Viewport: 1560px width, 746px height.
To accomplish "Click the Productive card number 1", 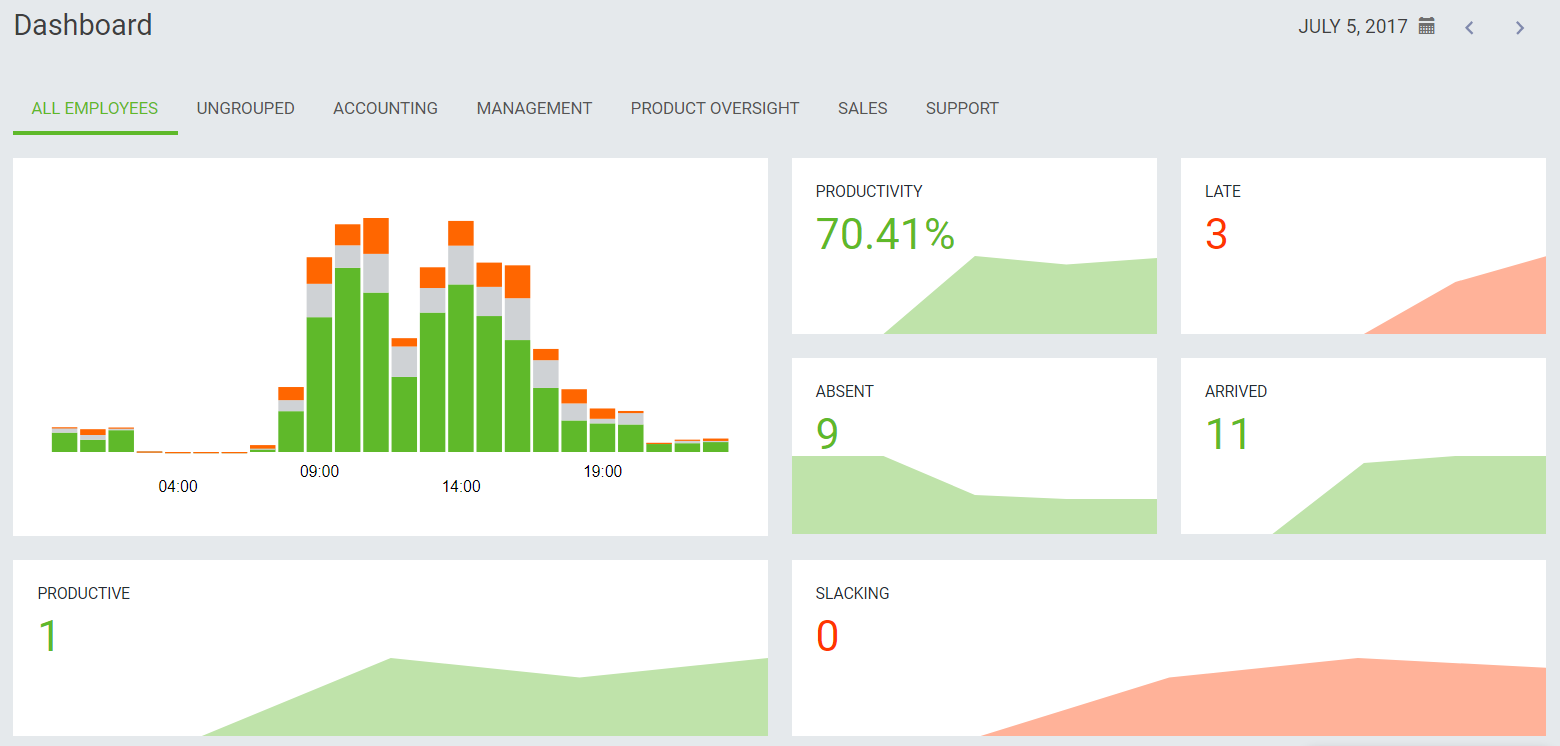I will click(48, 636).
